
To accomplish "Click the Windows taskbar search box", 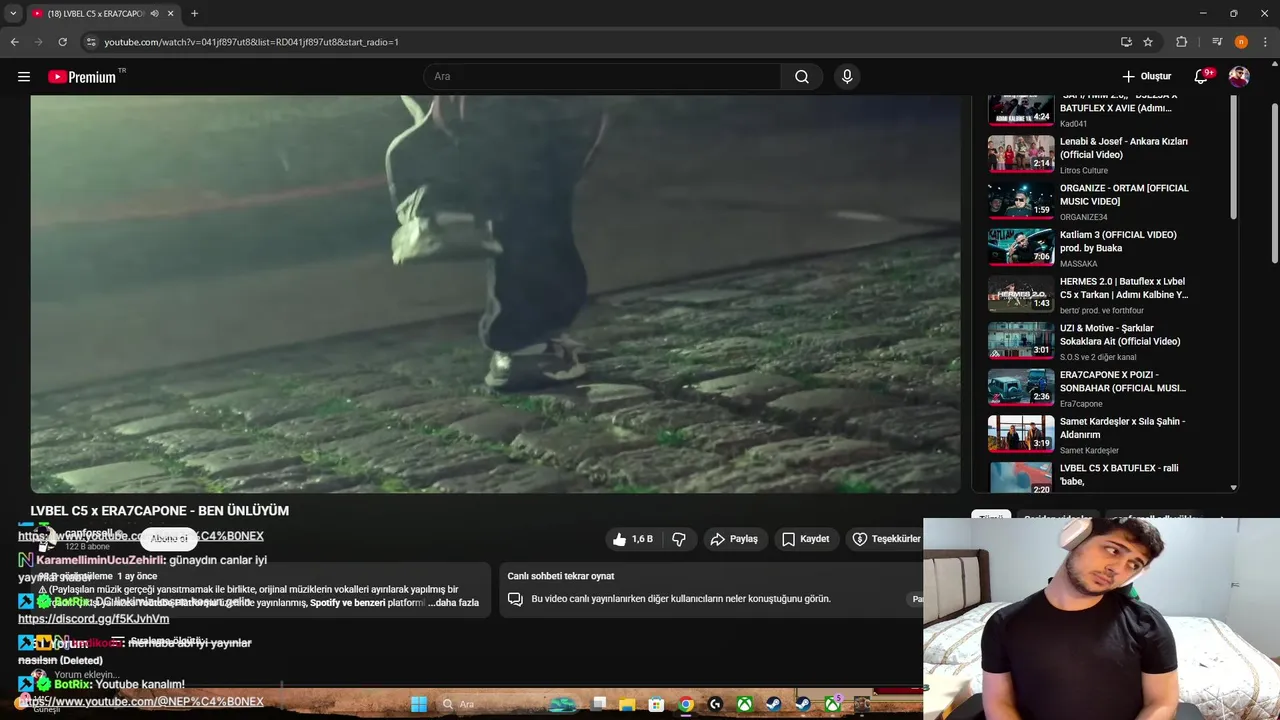I will [x=489, y=704].
